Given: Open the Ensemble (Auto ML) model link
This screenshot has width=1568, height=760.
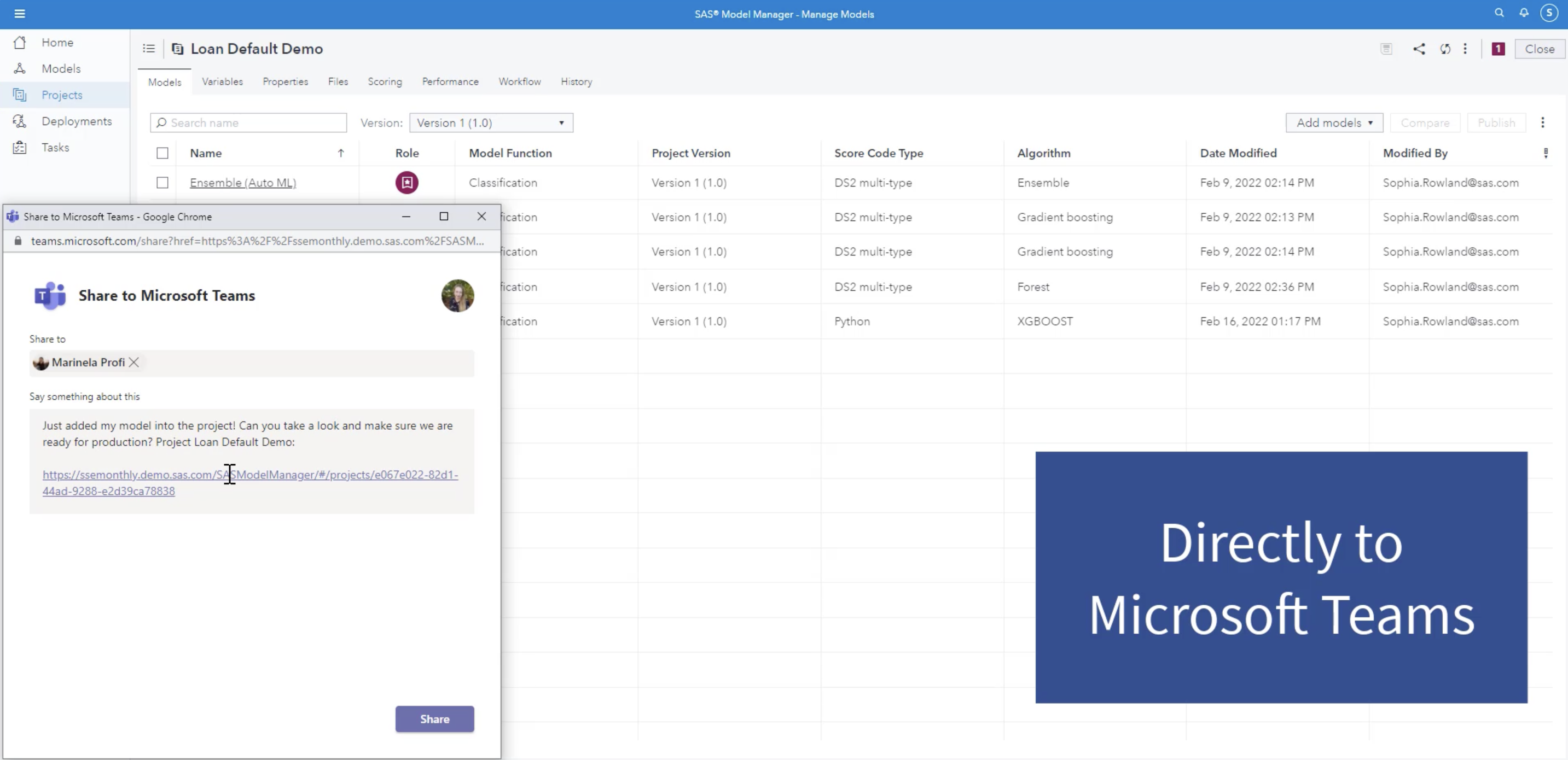Looking at the screenshot, I should (243, 183).
